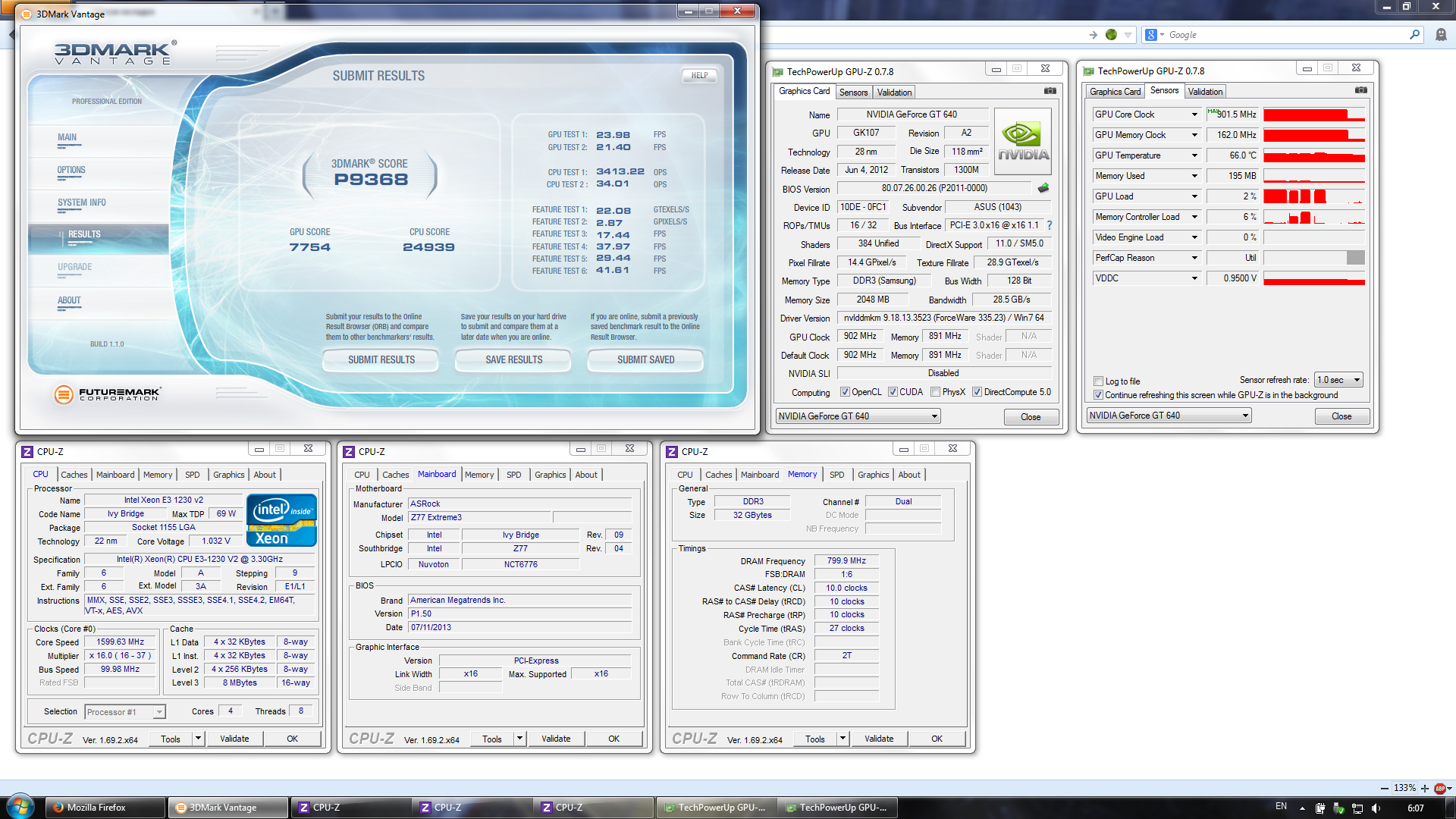The height and width of the screenshot is (819, 1456).
Task: Click the Futuremark Corporation logo
Action: point(108,394)
